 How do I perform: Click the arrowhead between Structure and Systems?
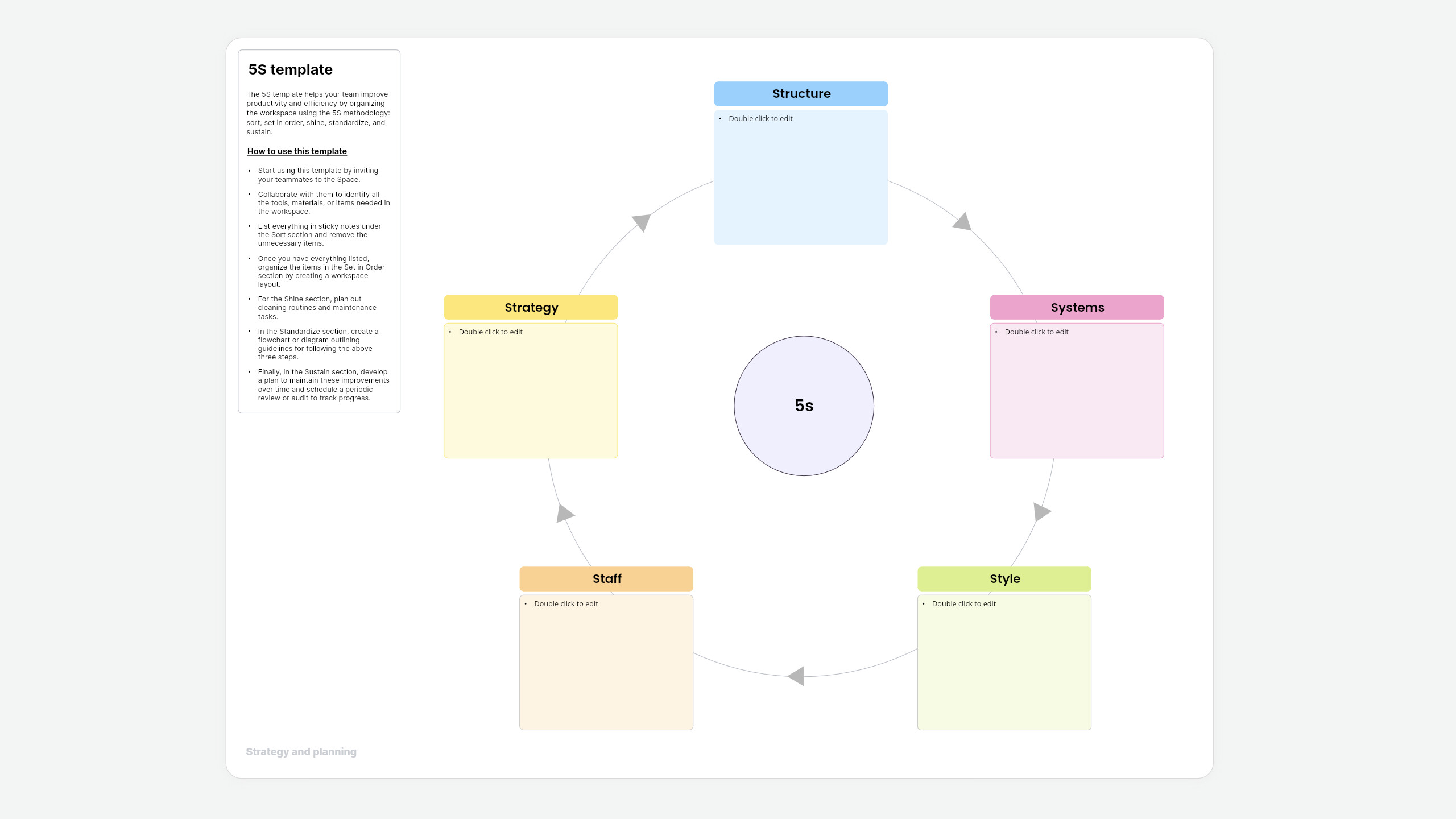(962, 222)
